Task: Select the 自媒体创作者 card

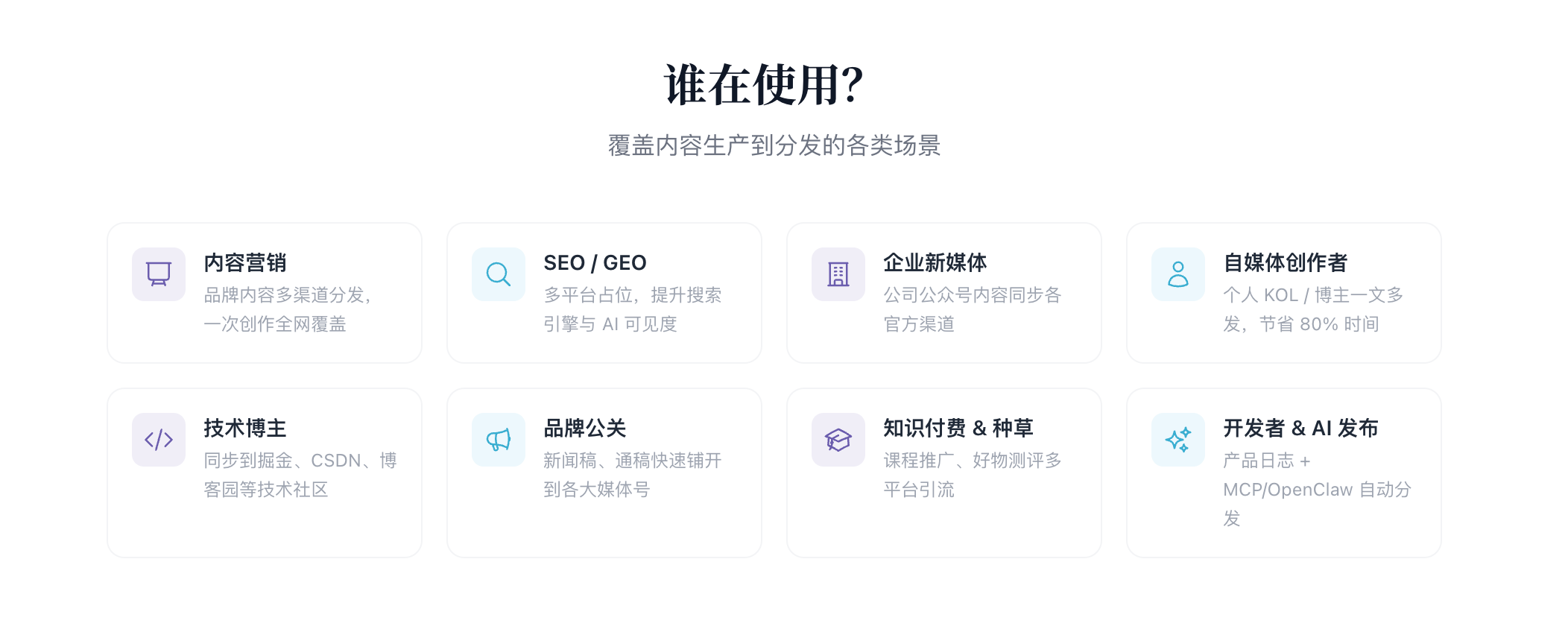Action: pyautogui.click(x=1285, y=292)
